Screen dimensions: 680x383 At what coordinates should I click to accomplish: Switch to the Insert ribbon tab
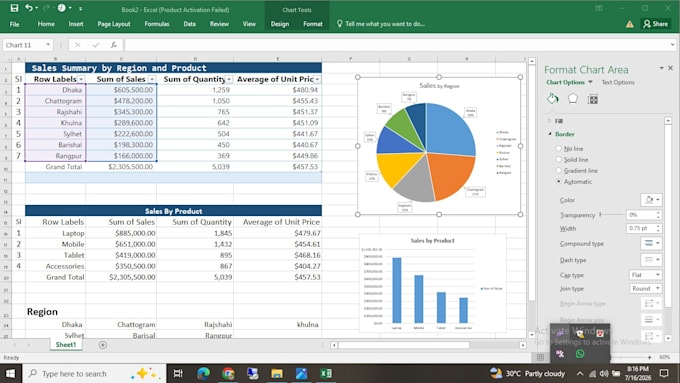tap(76, 24)
